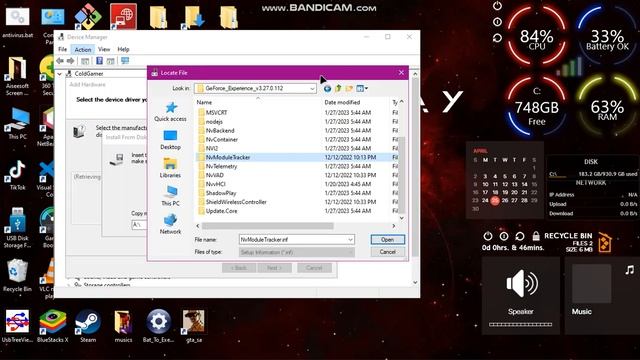Open the View Menu icon dropdown

pos(362,88)
